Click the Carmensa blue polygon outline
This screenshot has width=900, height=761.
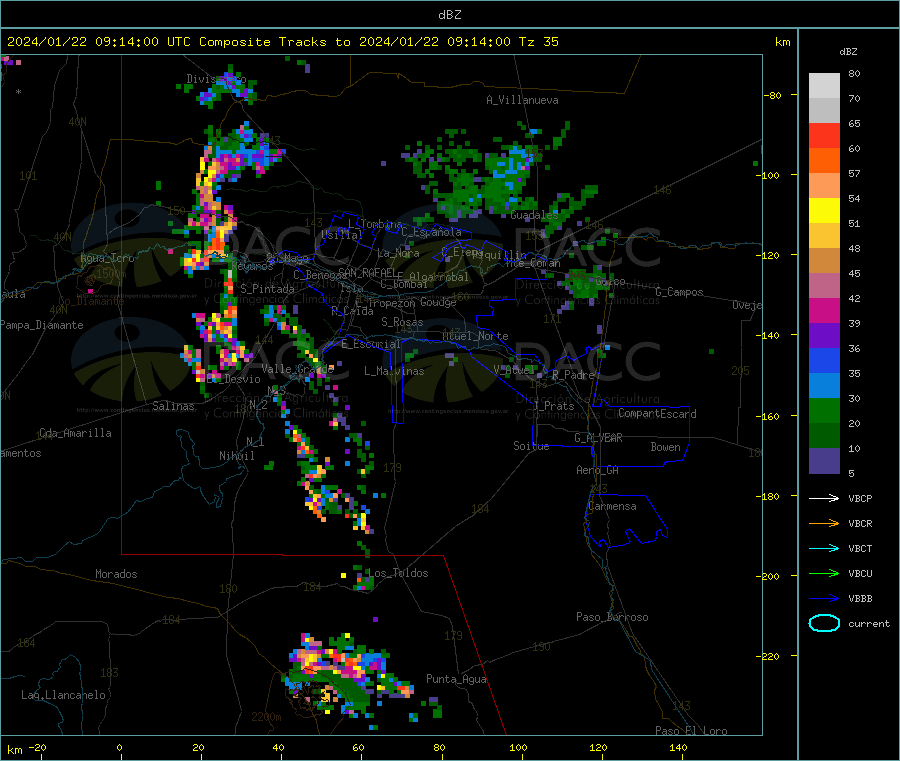[626, 519]
